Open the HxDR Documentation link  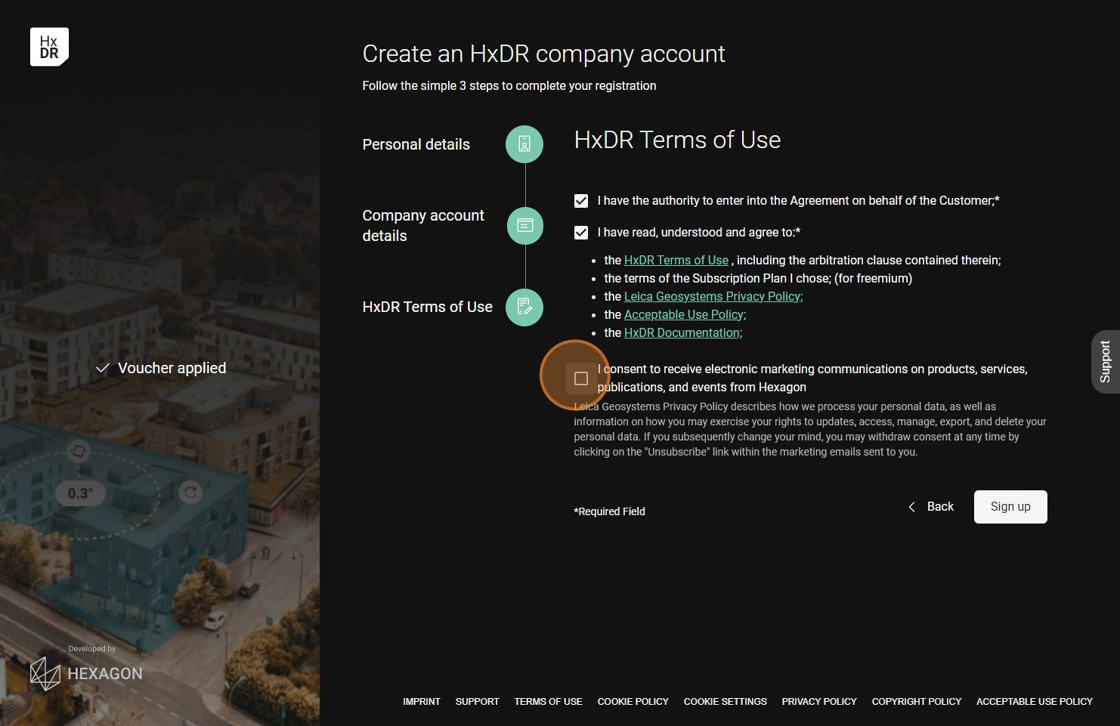click(x=683, y=332)
